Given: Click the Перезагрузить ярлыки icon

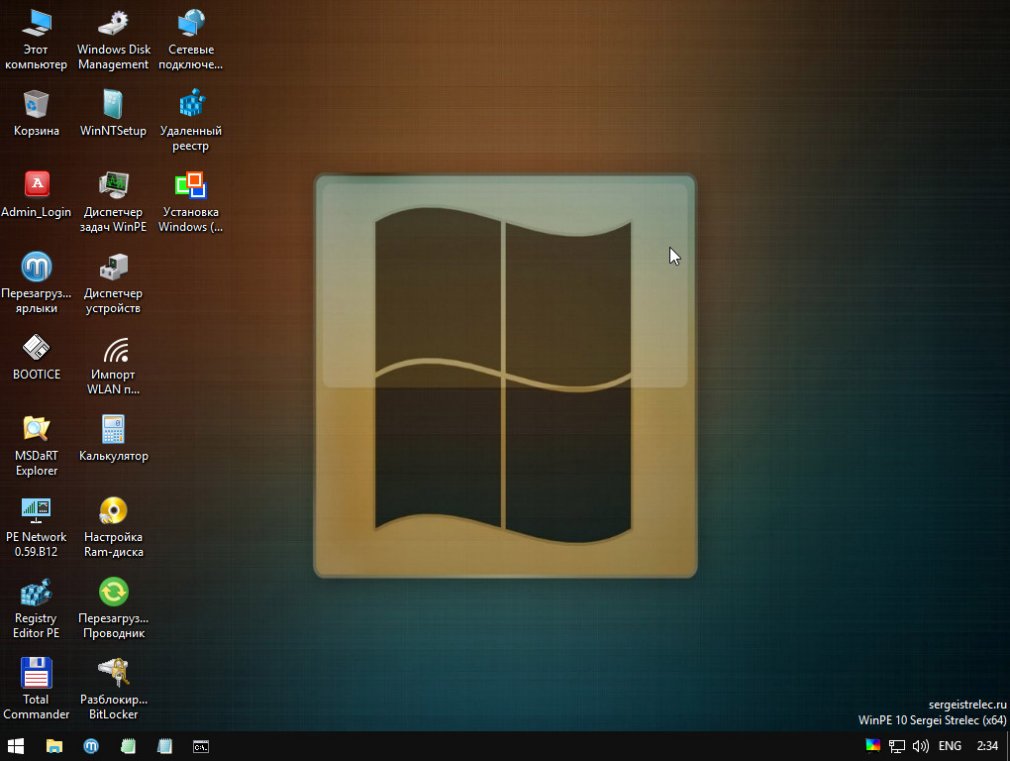Looking at the screenshot, I should pyautogui.click(x=36, y=283).
